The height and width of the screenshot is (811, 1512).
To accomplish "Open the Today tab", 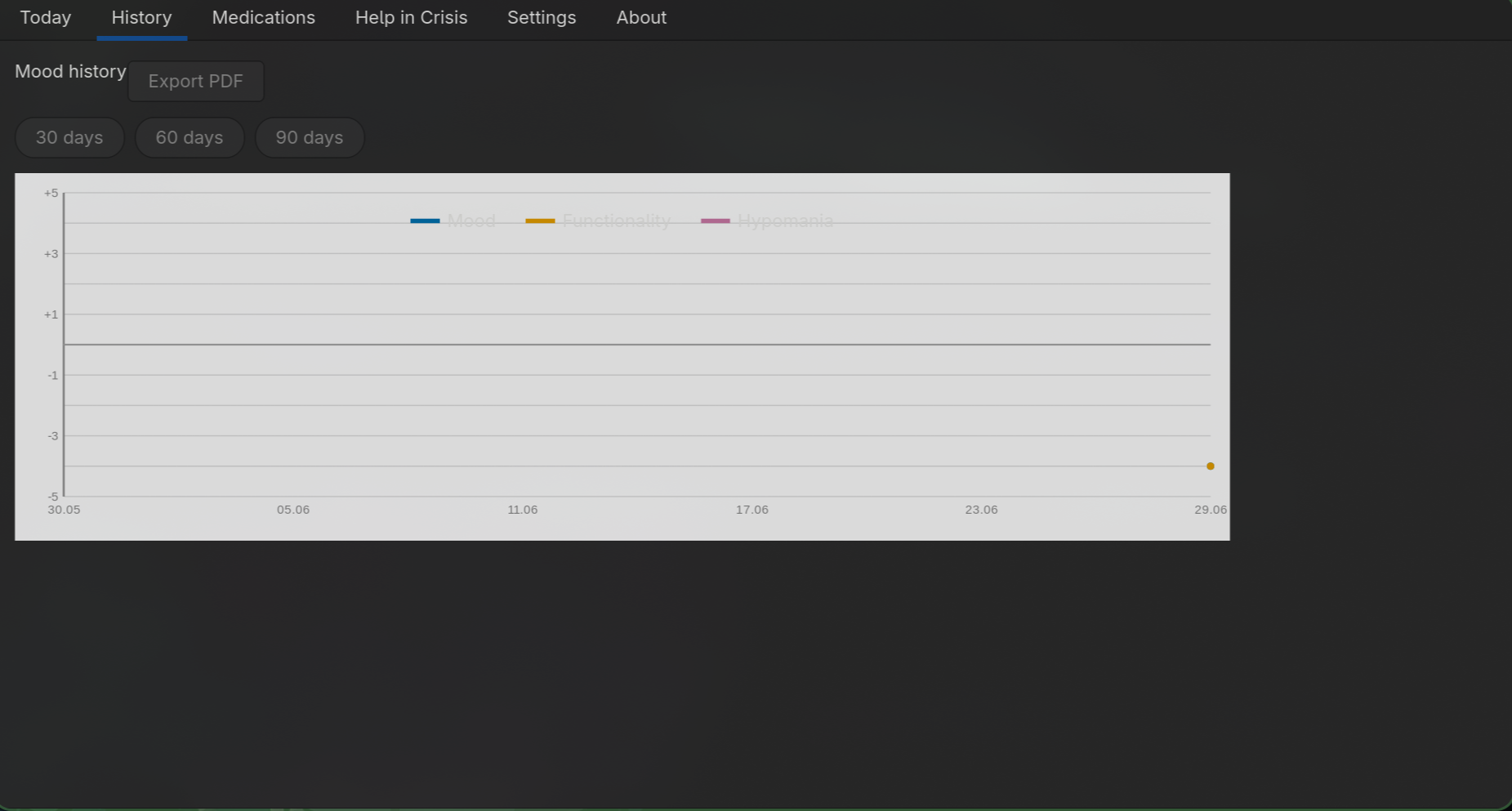I will [x=46, y=18].
